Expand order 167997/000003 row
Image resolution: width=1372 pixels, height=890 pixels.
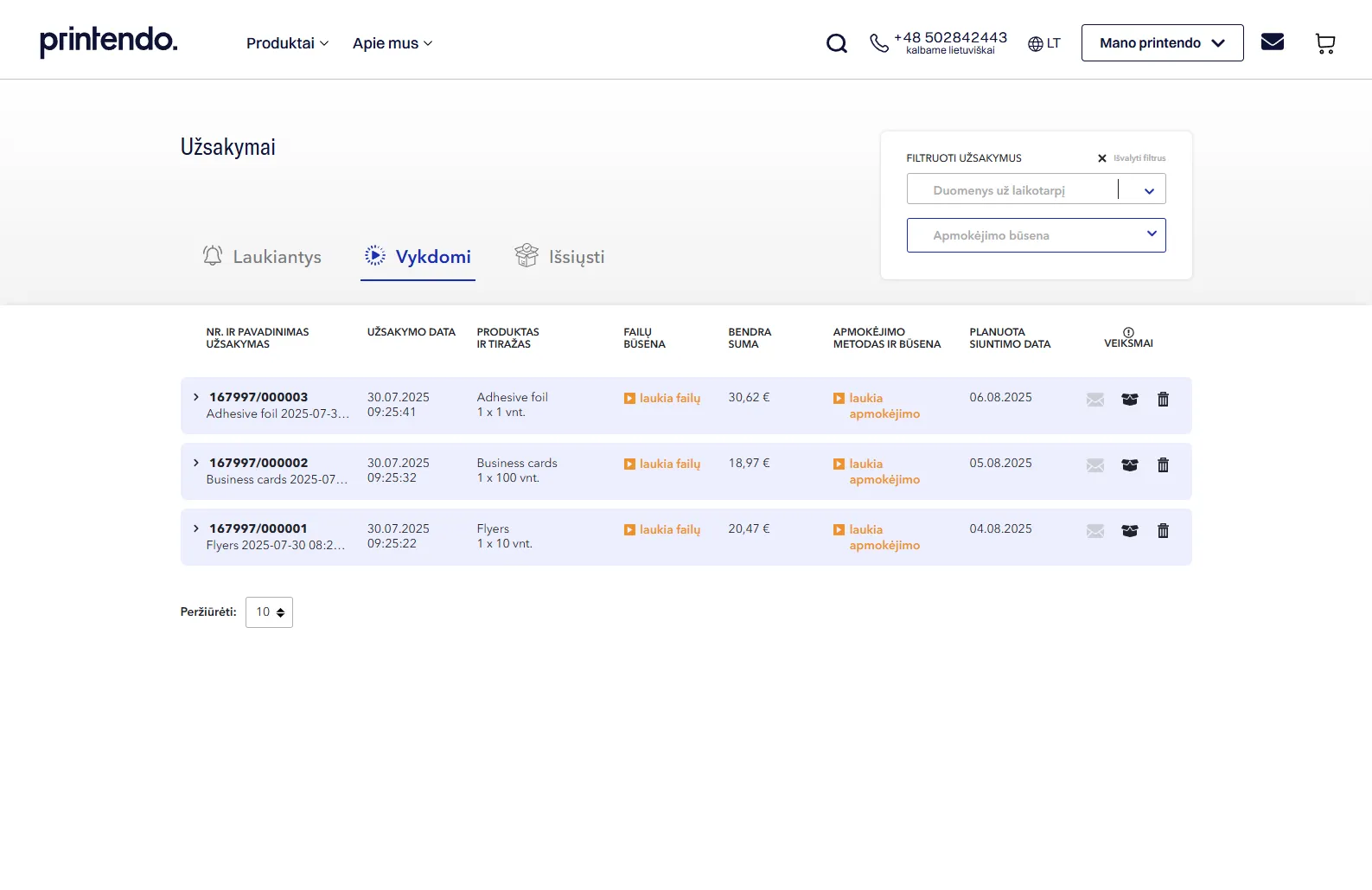click(196, 397)
